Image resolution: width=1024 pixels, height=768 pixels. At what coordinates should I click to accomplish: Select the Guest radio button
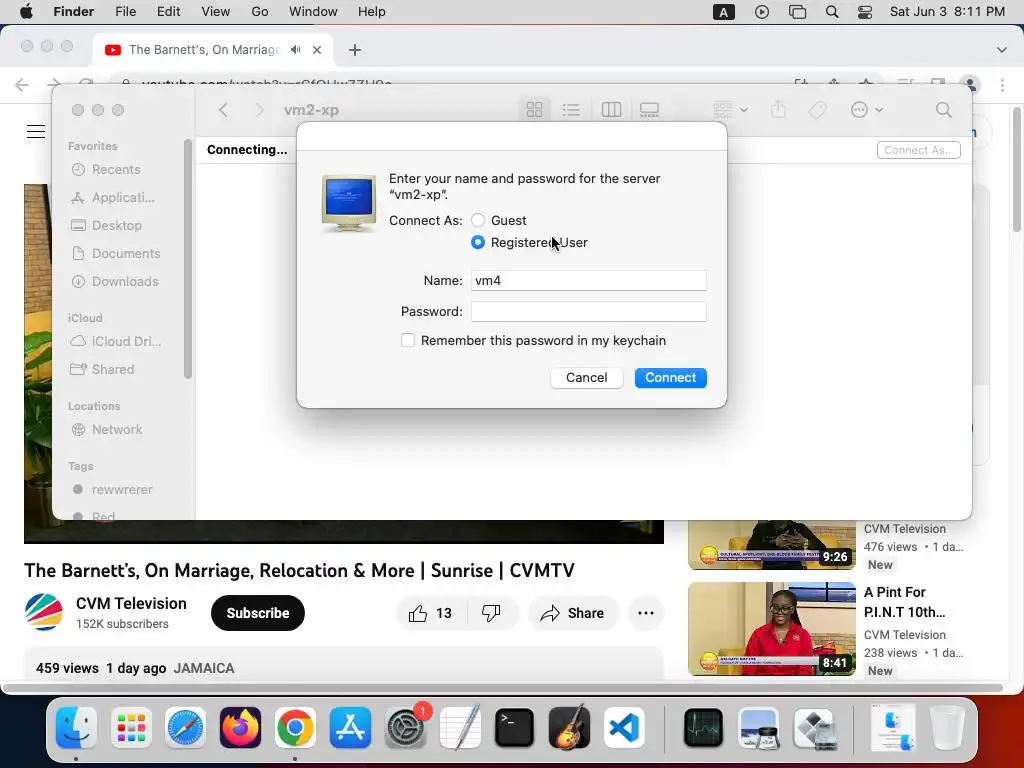478,221
